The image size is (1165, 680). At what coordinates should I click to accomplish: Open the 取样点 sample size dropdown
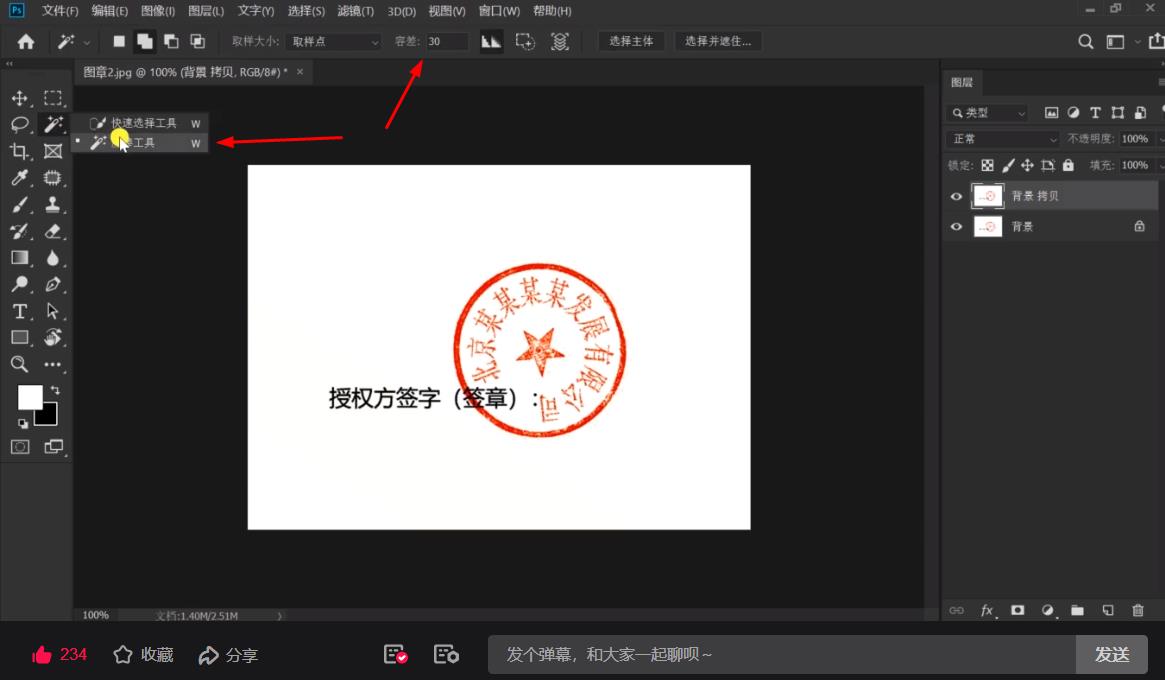point(333,41)
